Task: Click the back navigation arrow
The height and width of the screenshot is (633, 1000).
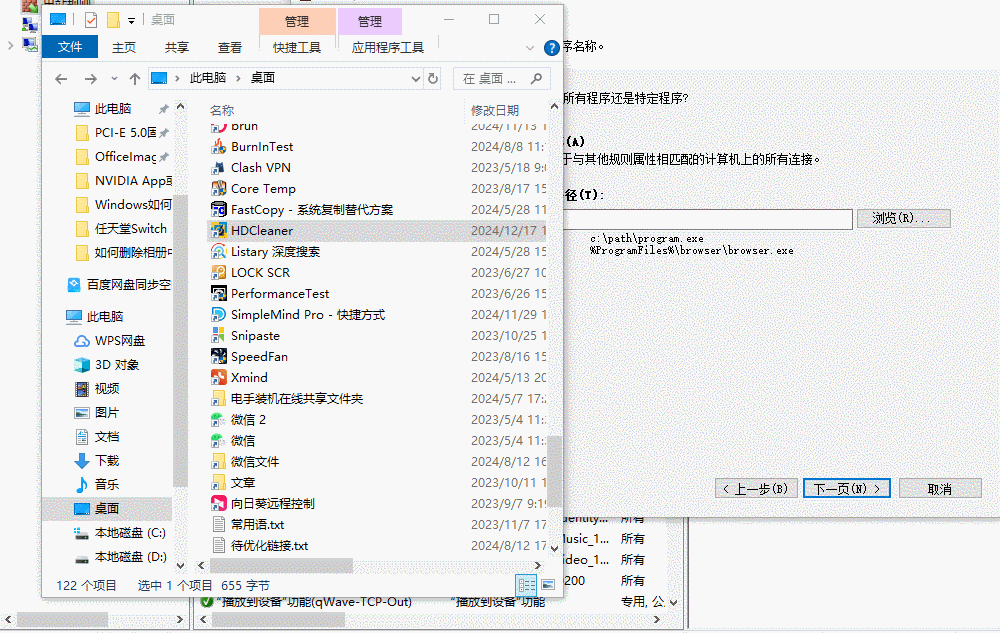Action: click(61, 76)
